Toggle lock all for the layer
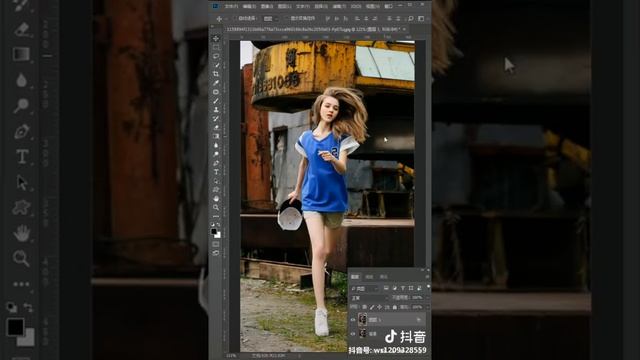The image size is (640, 360). coord(395,307)
